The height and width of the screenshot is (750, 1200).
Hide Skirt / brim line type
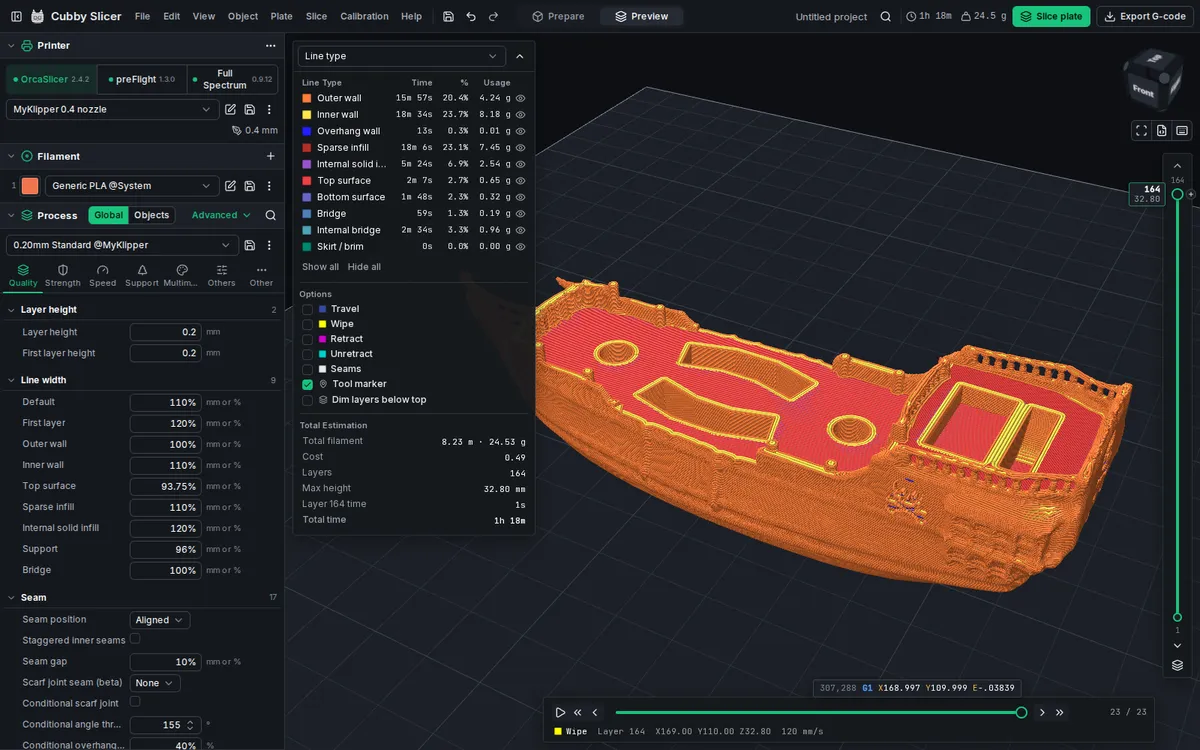pos(520,247)
